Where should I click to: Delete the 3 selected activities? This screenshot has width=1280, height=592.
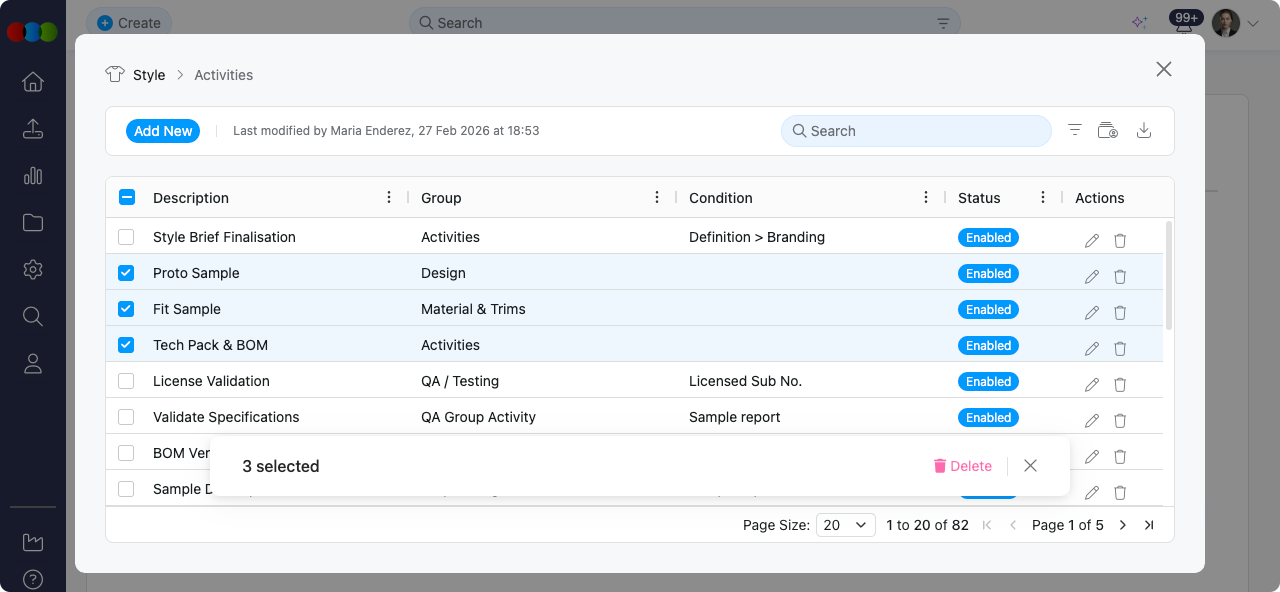point(962,465)
